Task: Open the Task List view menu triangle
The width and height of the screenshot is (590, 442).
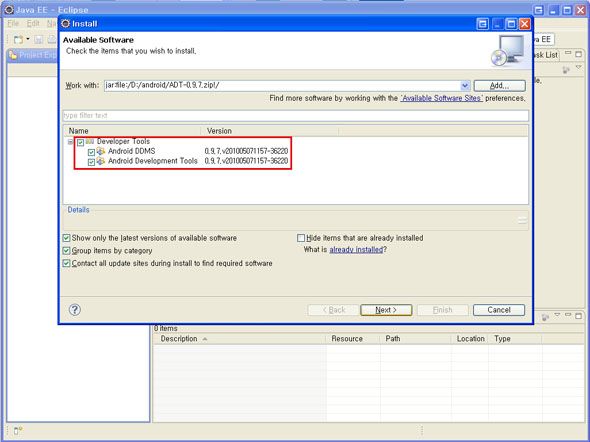Action: (578, 68)
